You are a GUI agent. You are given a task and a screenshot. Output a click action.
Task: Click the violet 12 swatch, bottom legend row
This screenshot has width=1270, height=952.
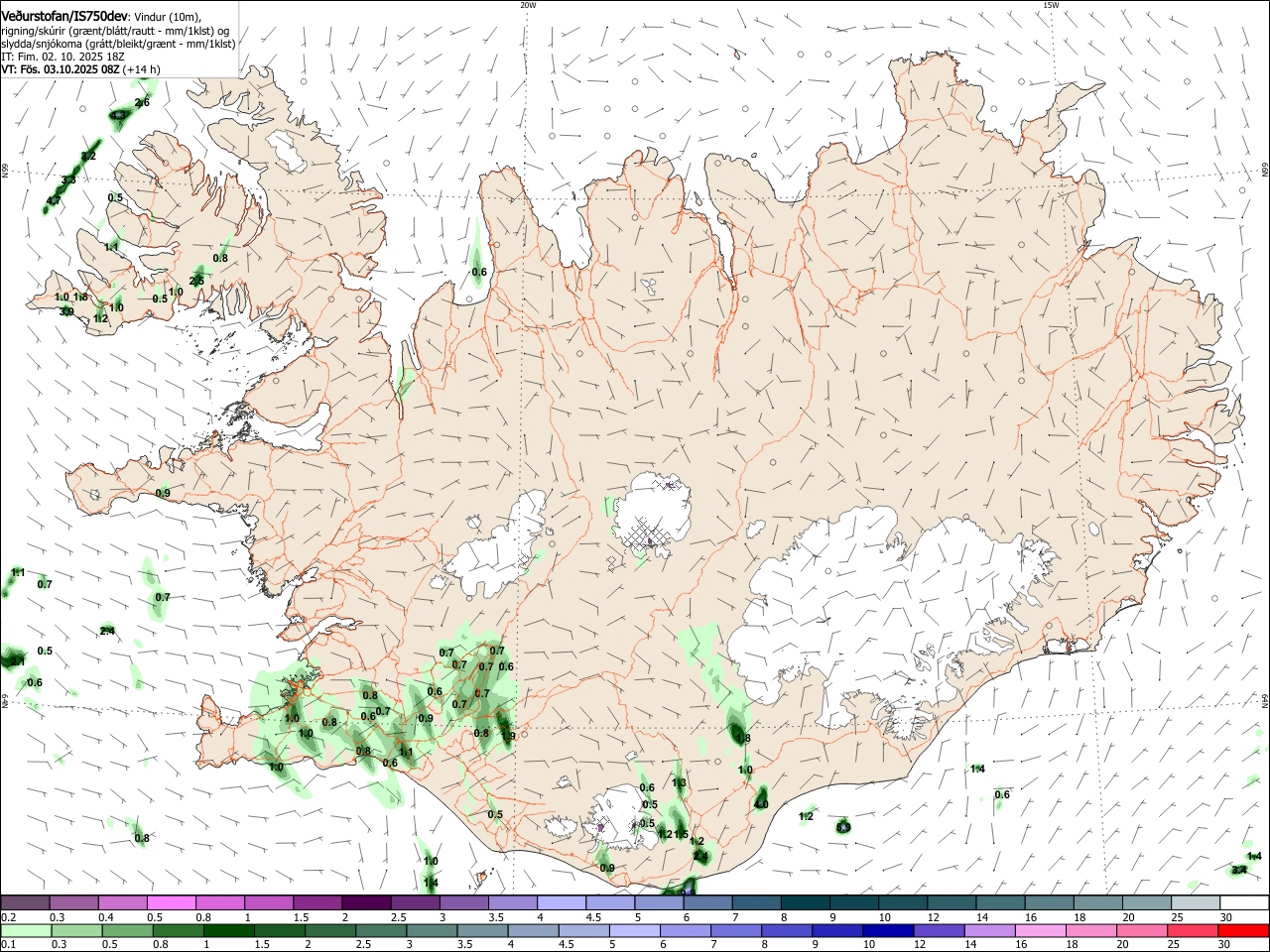(940, 931)
